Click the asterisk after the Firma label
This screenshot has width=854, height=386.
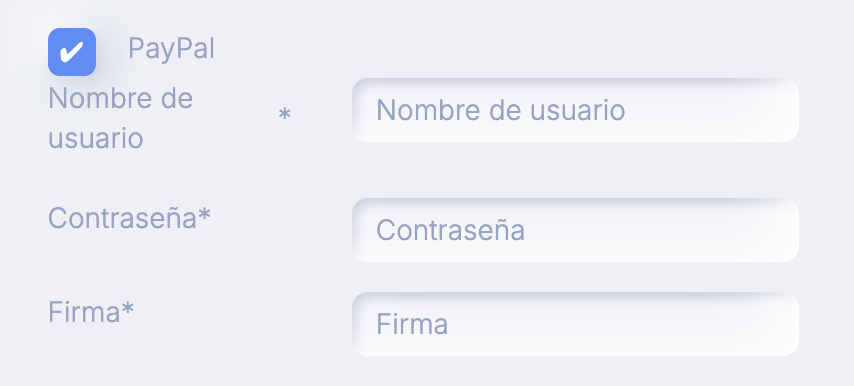tap(127, 308)
